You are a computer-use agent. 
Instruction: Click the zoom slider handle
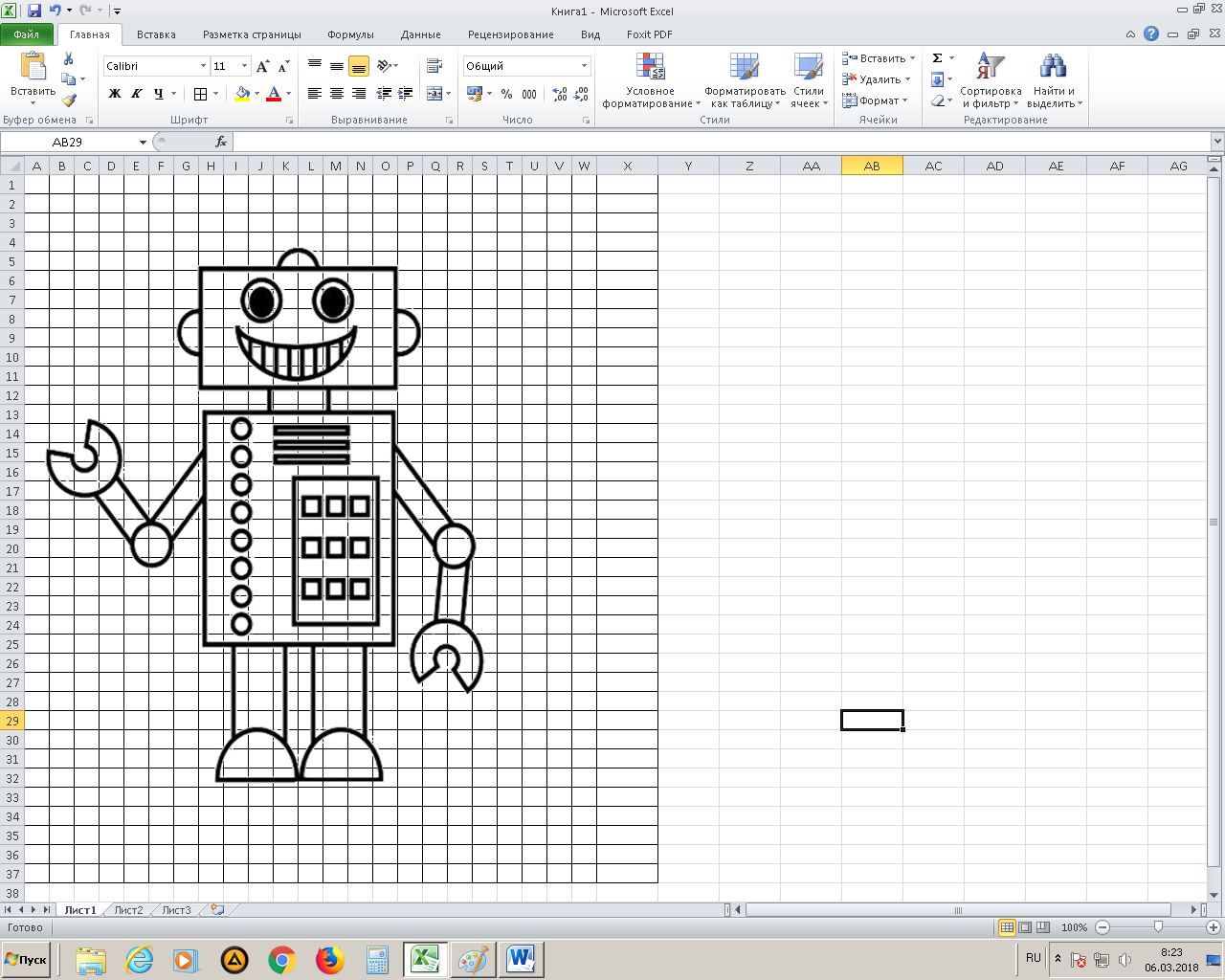pyautogui.click(x=1158, y=927)
